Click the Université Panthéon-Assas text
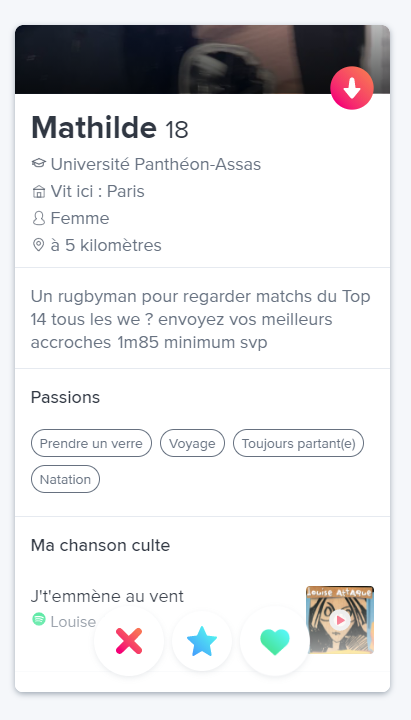The image size is (411, 720). pyautogui.click(x=156, y=164)
